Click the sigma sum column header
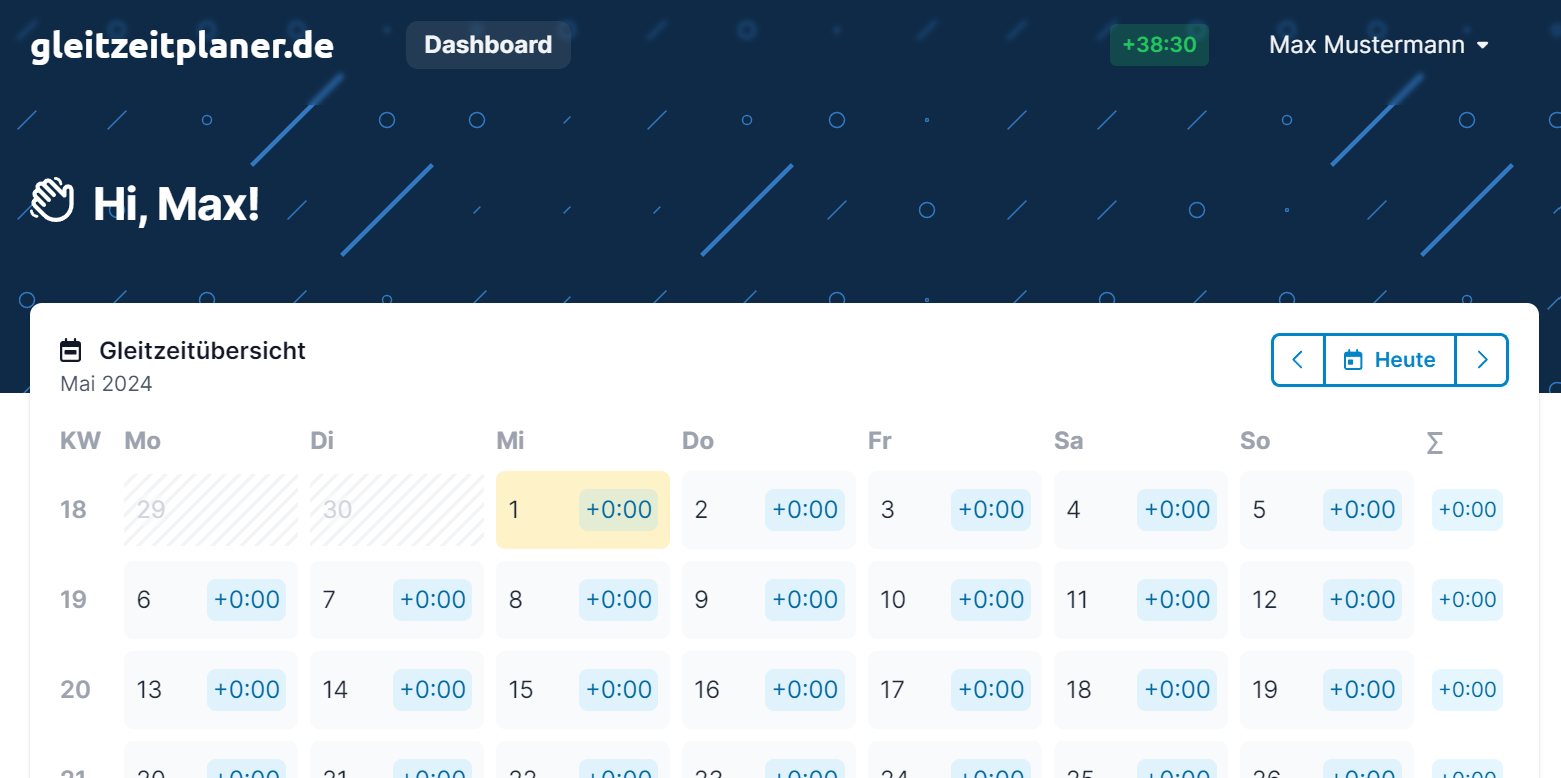The width and height of the screenshot is (1561, 778). tap(1435, 442)
